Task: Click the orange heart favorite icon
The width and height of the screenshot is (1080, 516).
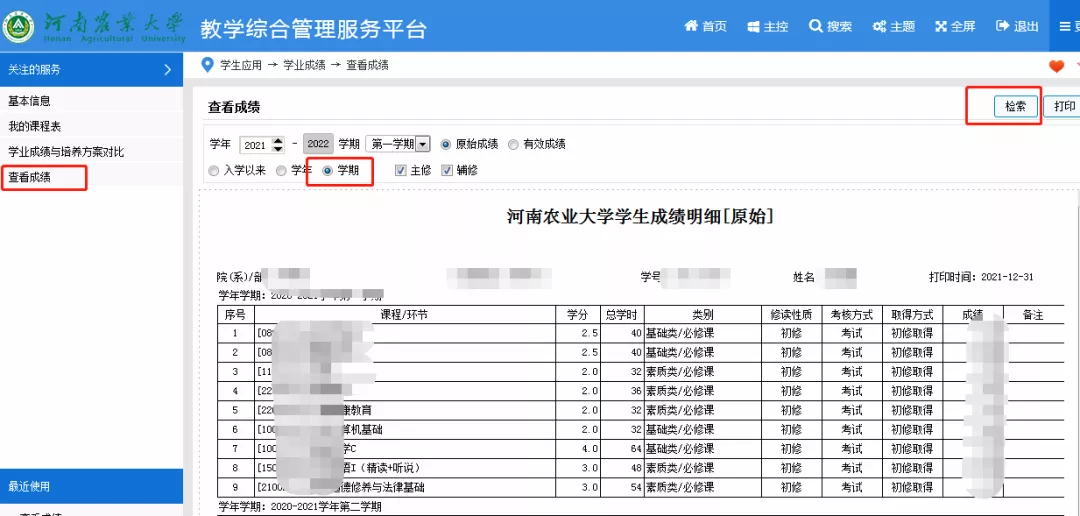Action: click(1056, 66)
